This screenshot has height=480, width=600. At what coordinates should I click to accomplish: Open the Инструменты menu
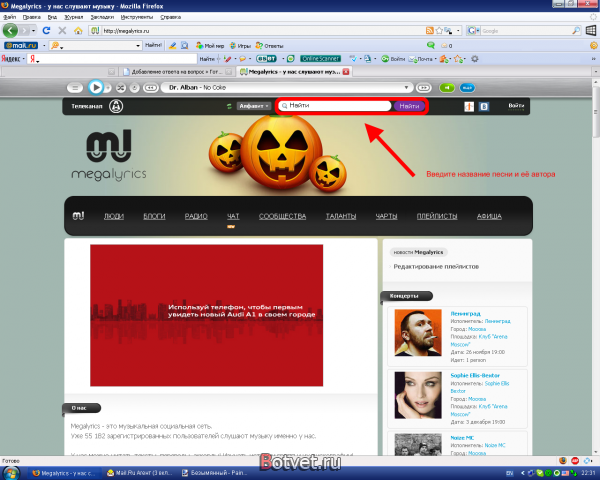[x=137, y=17]
